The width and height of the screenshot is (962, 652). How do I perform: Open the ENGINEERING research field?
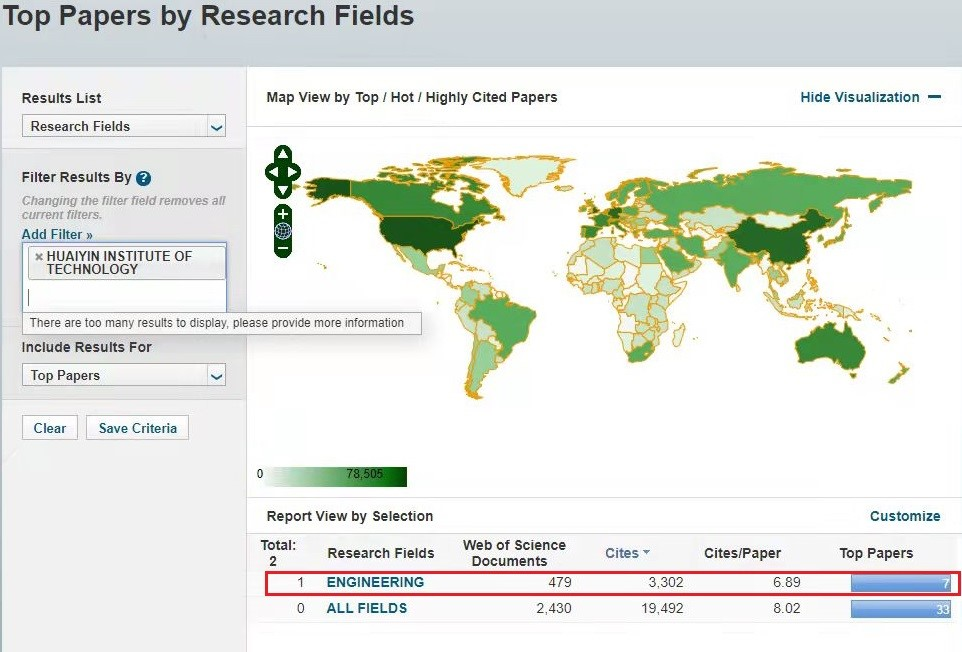(375, 582)
